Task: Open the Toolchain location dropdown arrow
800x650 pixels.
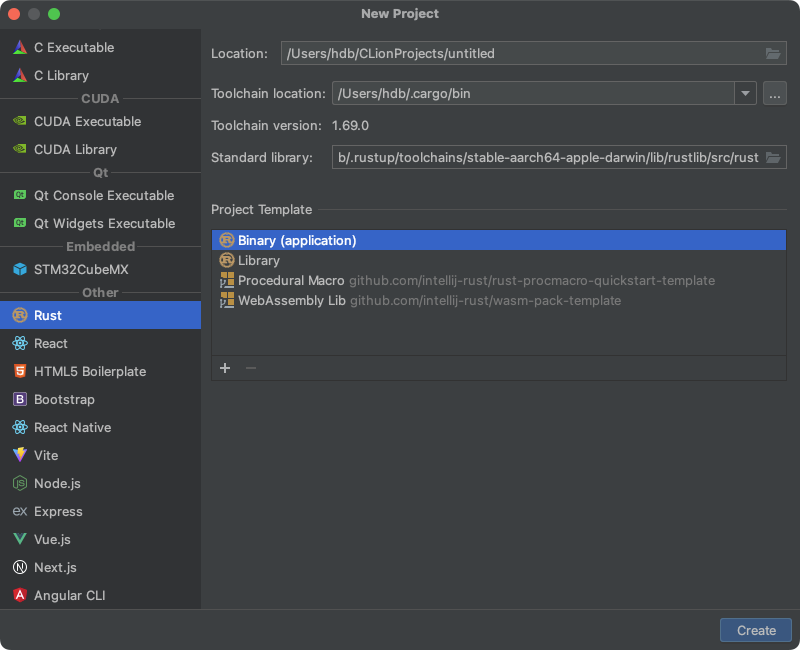Action: (x=745, y=93)
